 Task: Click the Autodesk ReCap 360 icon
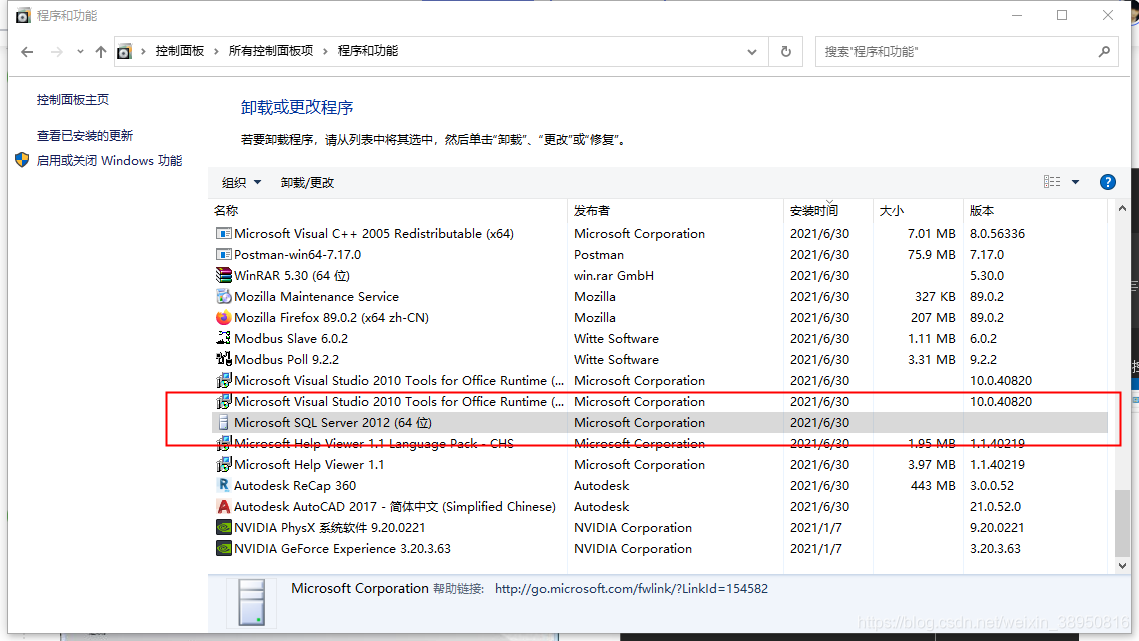(x=223, y=486)
